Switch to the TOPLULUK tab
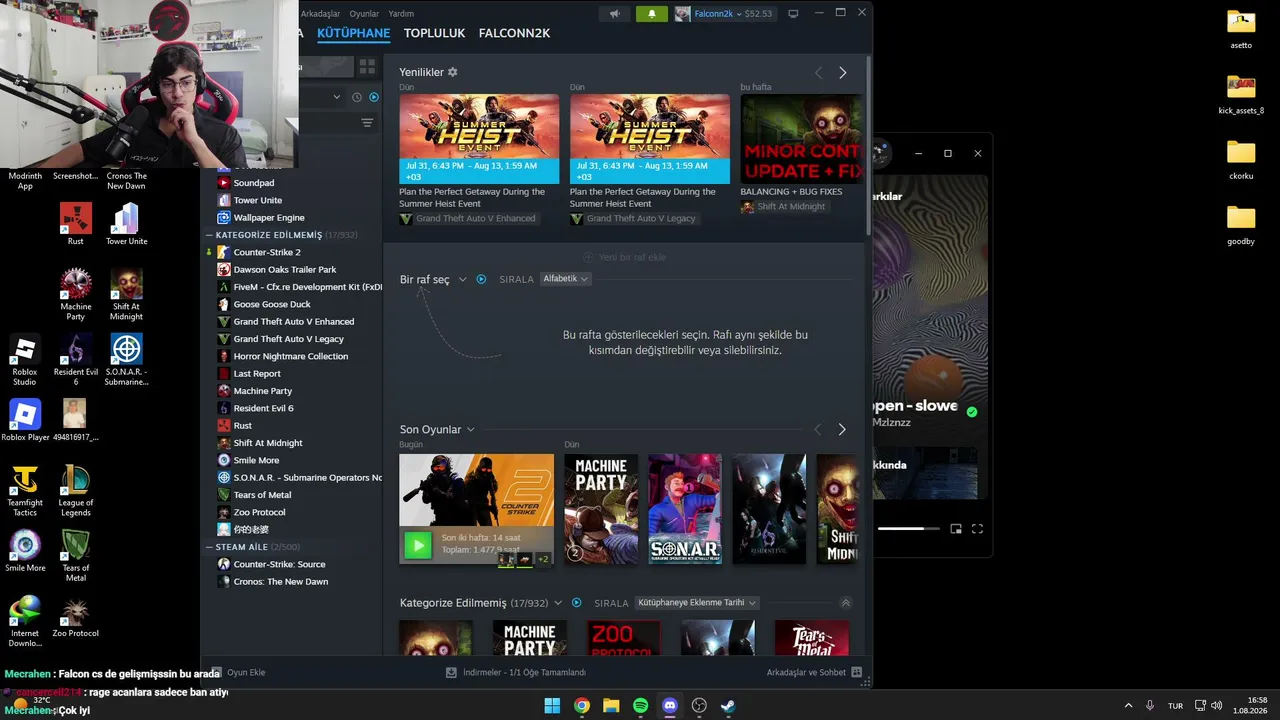This screenshot has width=1280, height=720. pos(434,33)
